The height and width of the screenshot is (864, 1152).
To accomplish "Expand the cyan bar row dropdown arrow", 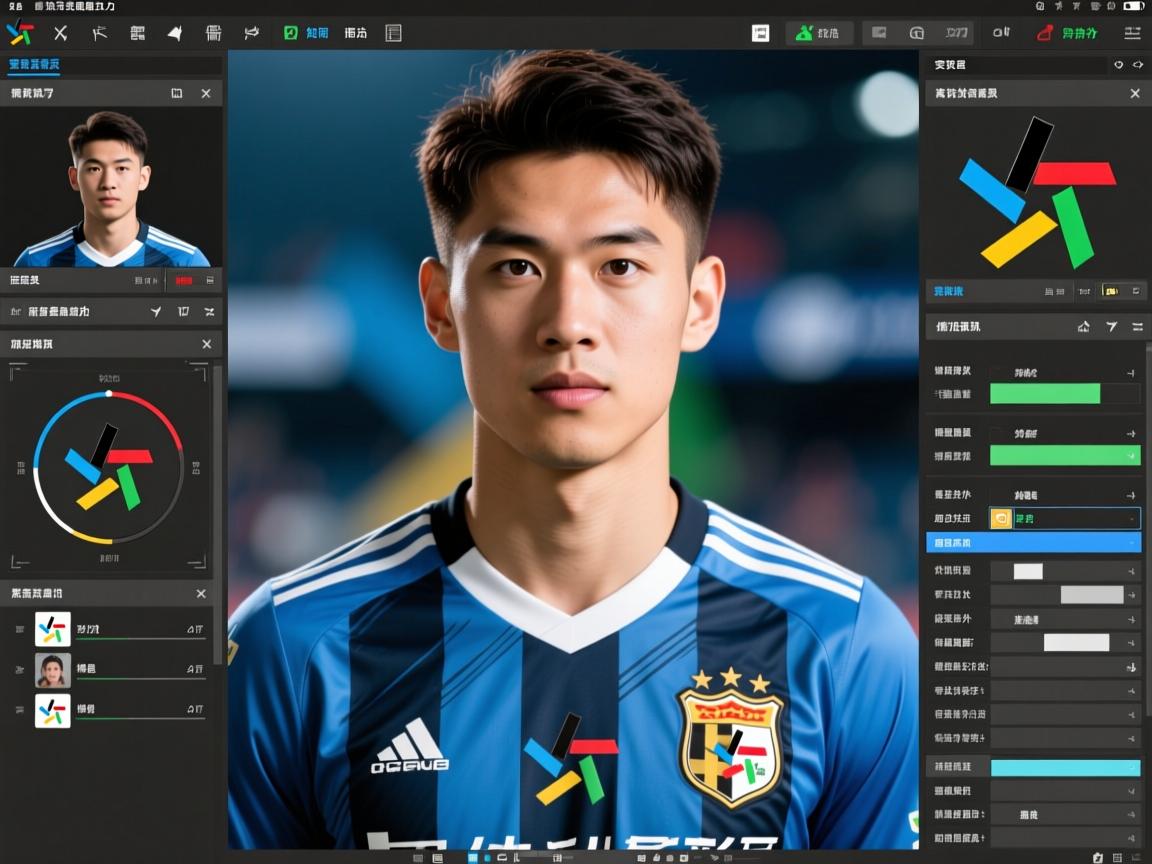I will coord(1132,768).
